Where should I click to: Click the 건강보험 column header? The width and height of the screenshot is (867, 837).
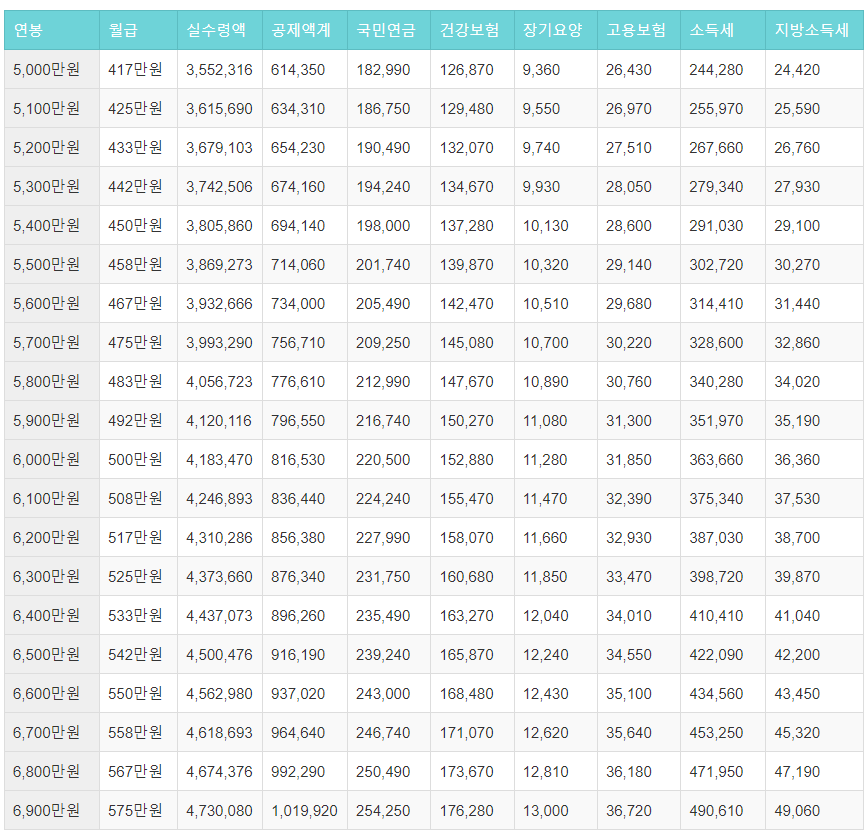click(472, 30)
